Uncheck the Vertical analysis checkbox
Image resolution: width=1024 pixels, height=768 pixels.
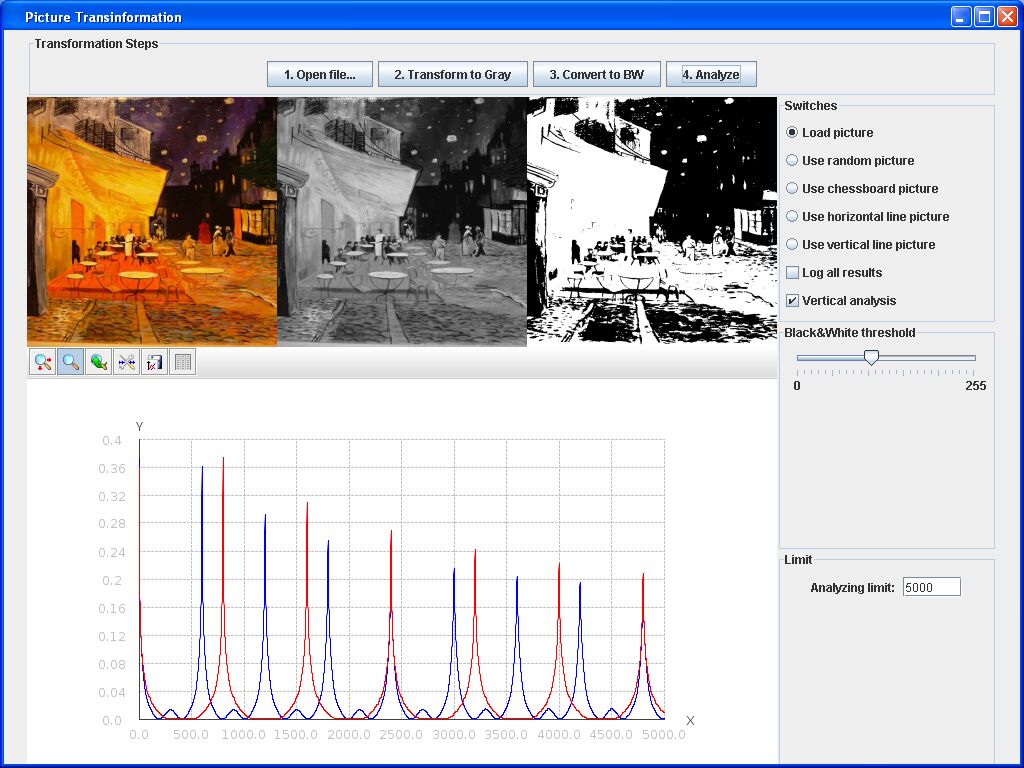click(x=793, y=300)
